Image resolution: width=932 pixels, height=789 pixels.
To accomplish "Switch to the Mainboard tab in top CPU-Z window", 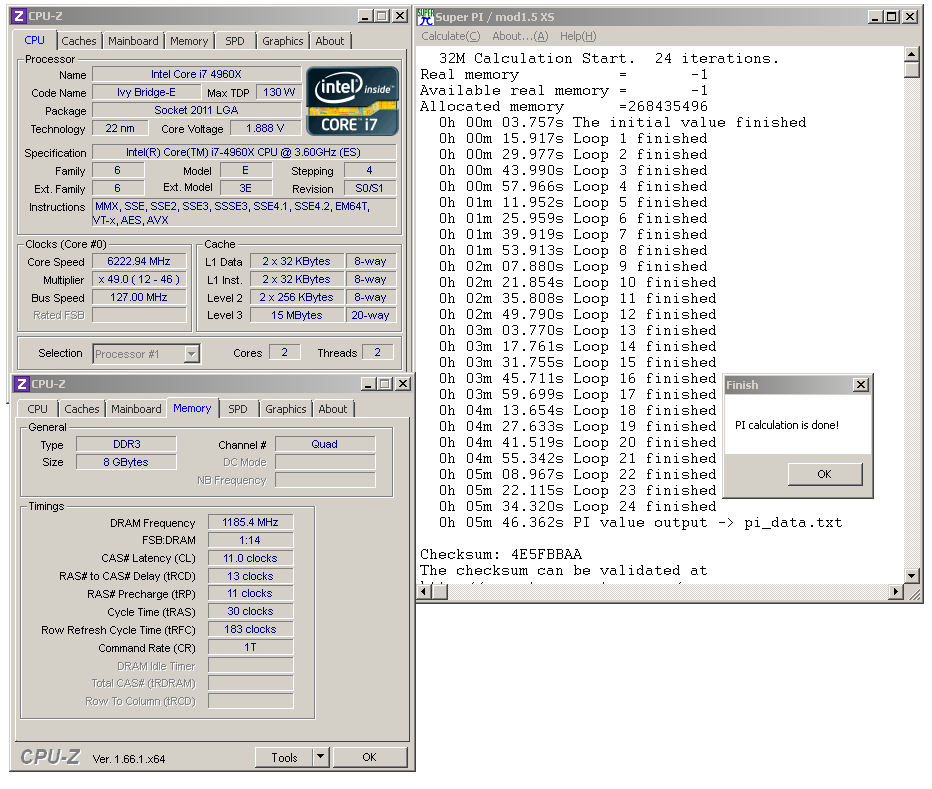I will (133, 41).
